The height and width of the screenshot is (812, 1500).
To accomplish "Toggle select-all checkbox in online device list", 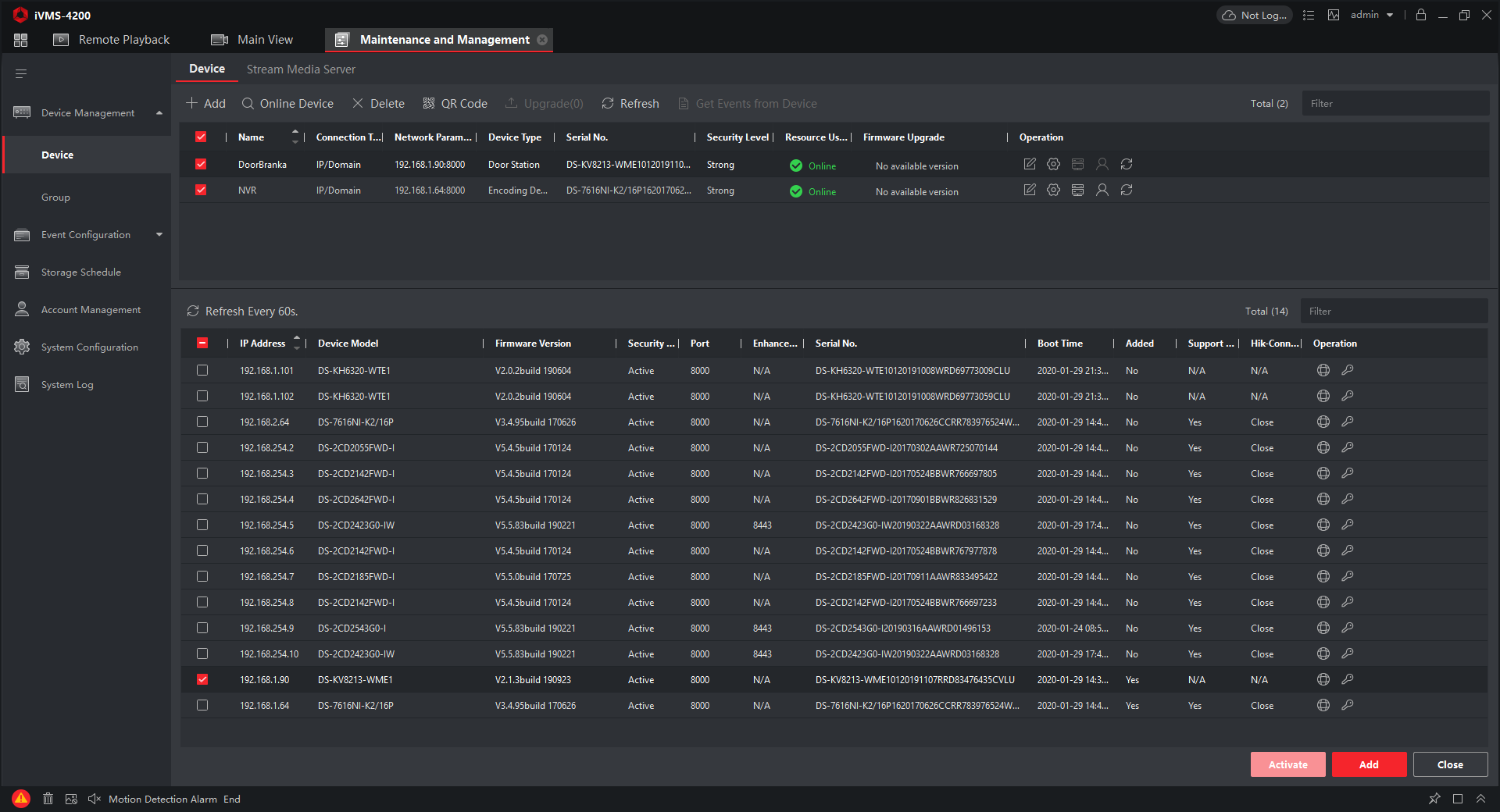I will click(202, 344).
